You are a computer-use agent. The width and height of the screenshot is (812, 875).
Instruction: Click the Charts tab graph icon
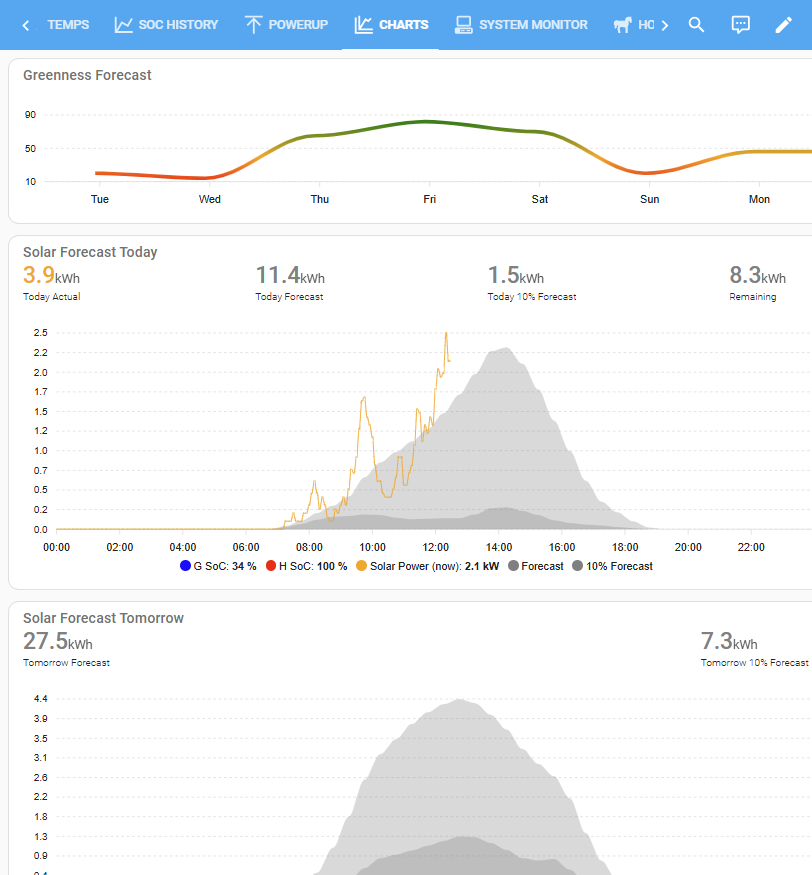363,25
